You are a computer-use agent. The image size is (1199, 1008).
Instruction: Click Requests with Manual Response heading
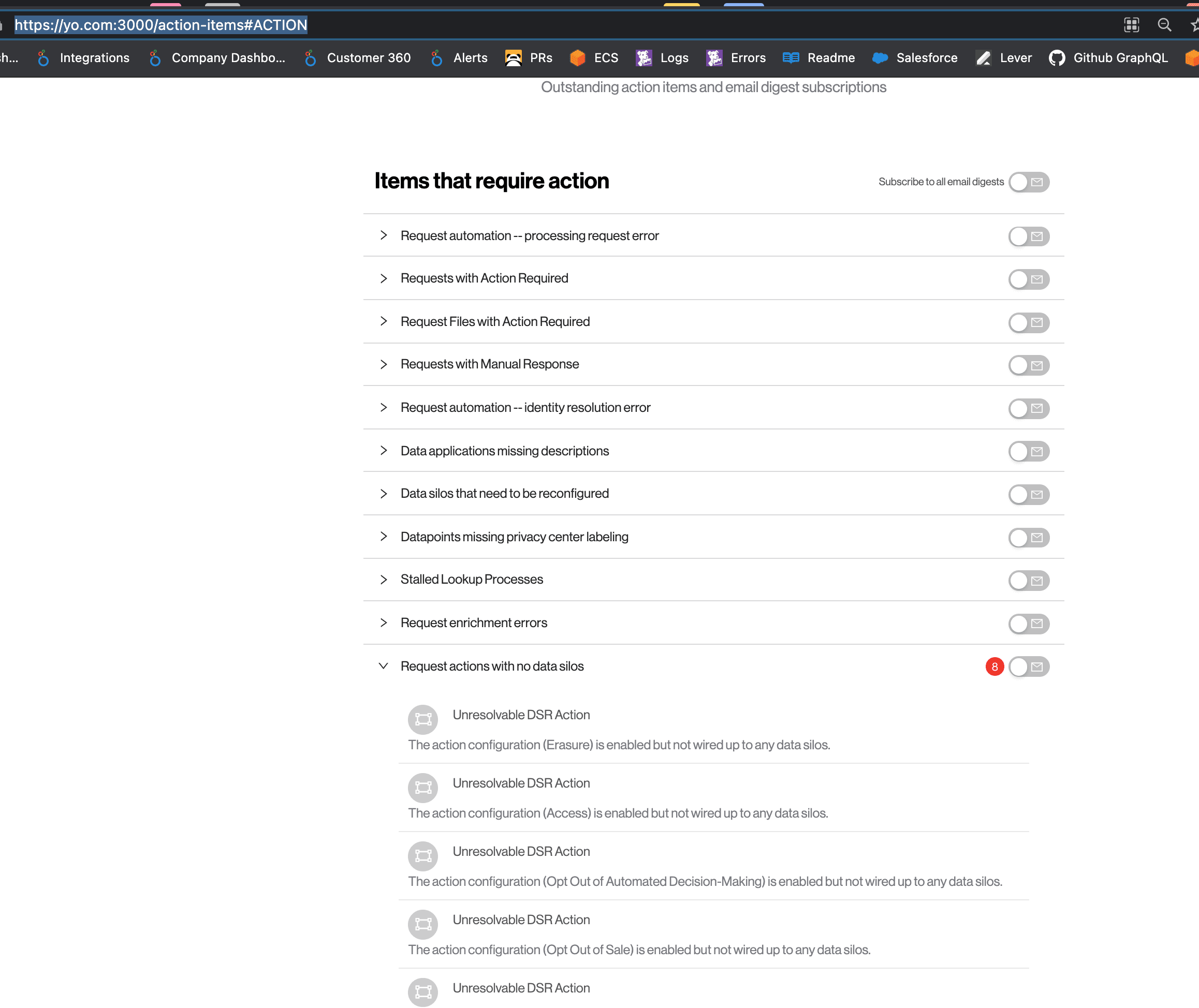point(489,364)
